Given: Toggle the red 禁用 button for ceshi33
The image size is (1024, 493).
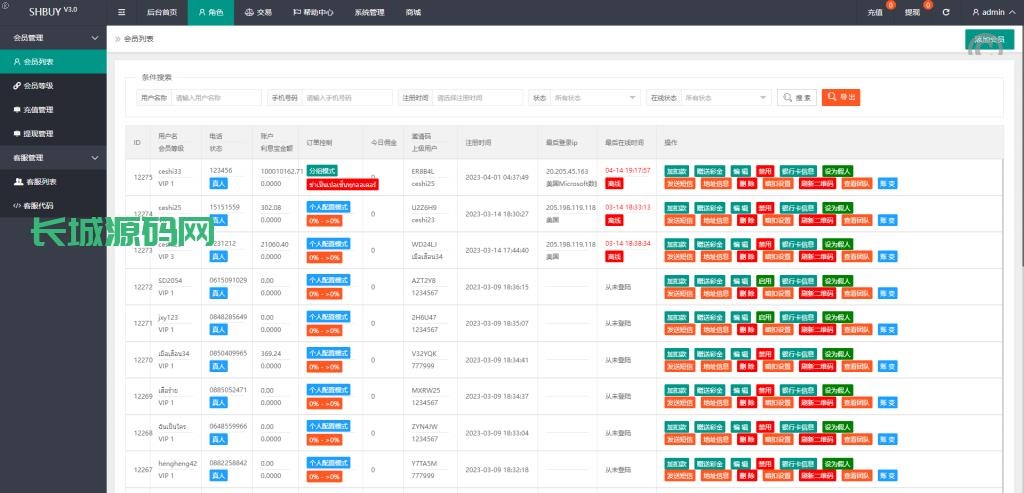Looking at the screenshot, I should [x=765, y=171].
